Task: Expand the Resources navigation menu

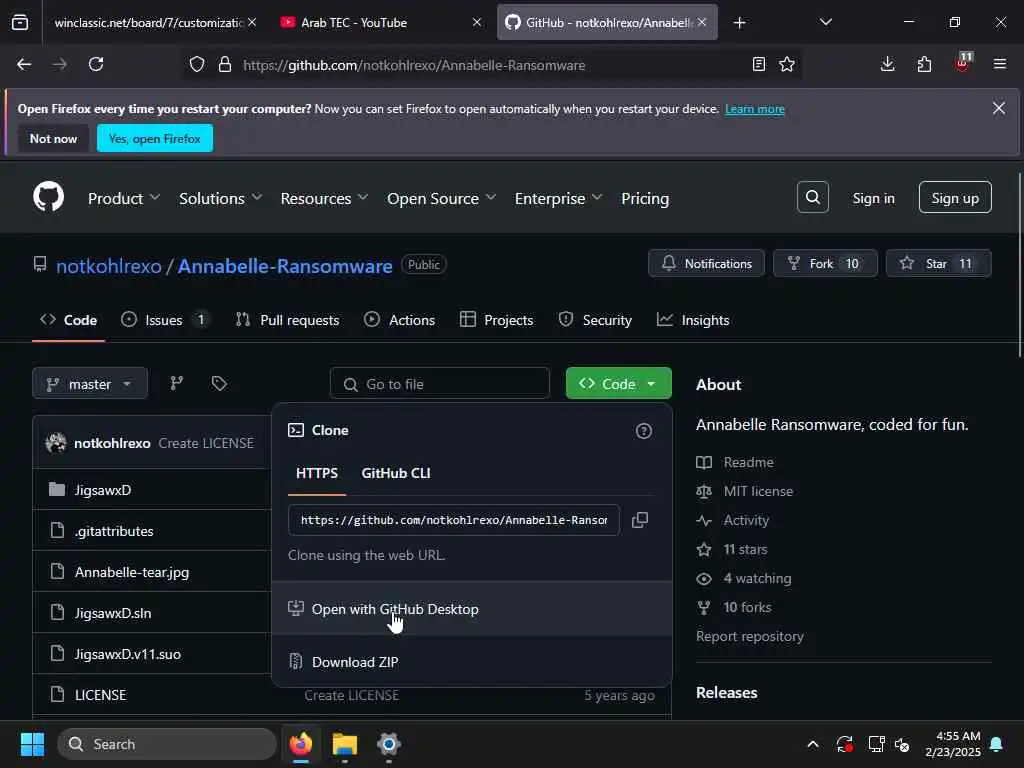Action: pyautogui.click(x=325, y=198)
